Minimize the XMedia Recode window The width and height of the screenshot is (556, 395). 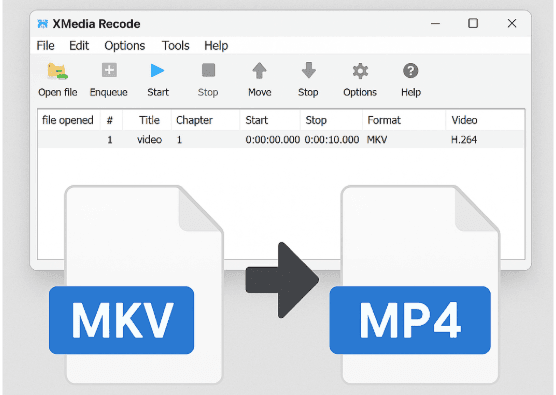point(435,23)
